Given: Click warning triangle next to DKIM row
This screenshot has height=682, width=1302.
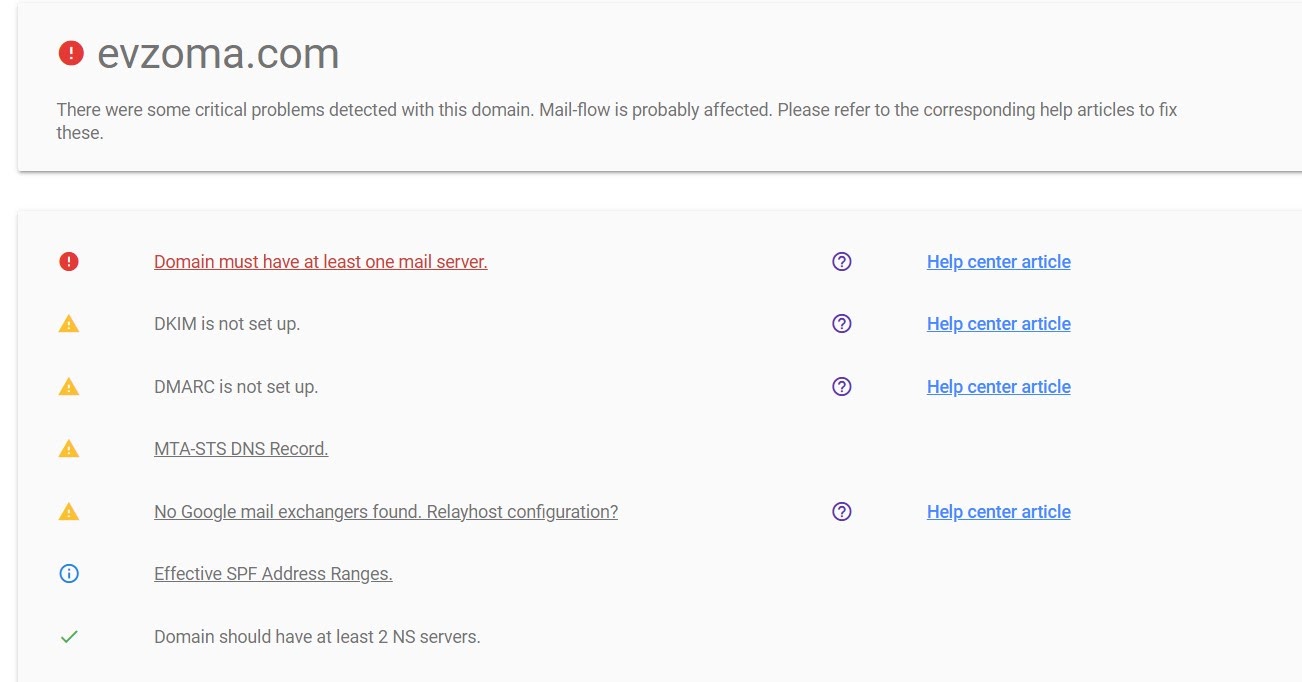Looking at the screenshot, I should point(68,324).
